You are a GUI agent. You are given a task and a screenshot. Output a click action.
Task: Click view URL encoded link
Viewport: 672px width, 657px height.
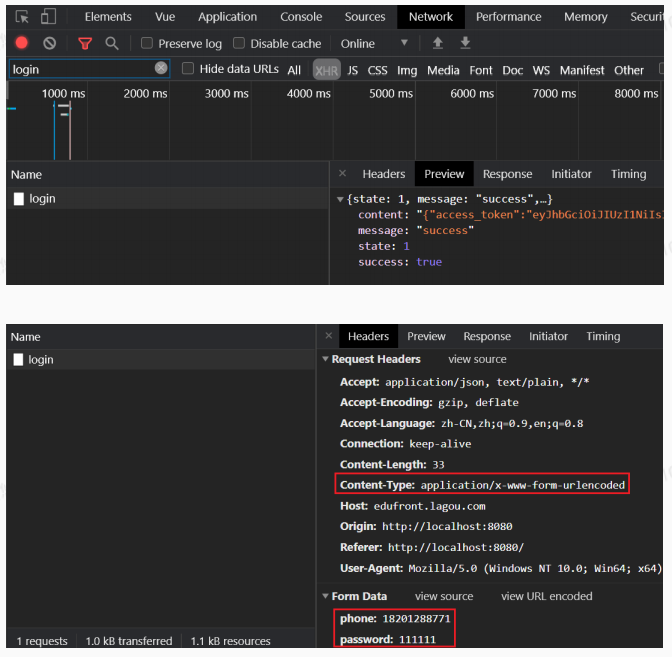point(546,597)
